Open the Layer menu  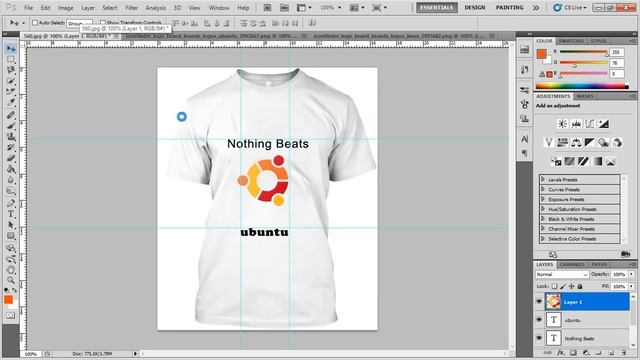pyautogui.click(x=88, y=8)
